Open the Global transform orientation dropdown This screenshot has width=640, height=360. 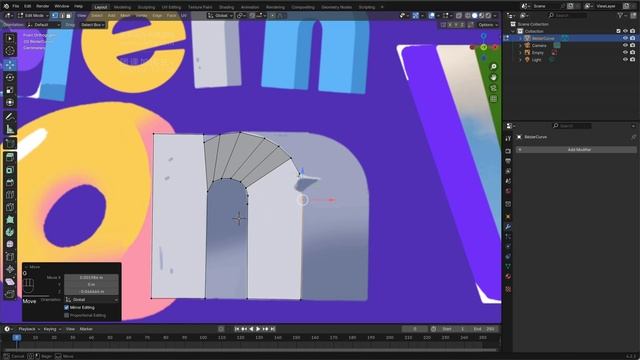click(220, 16)
